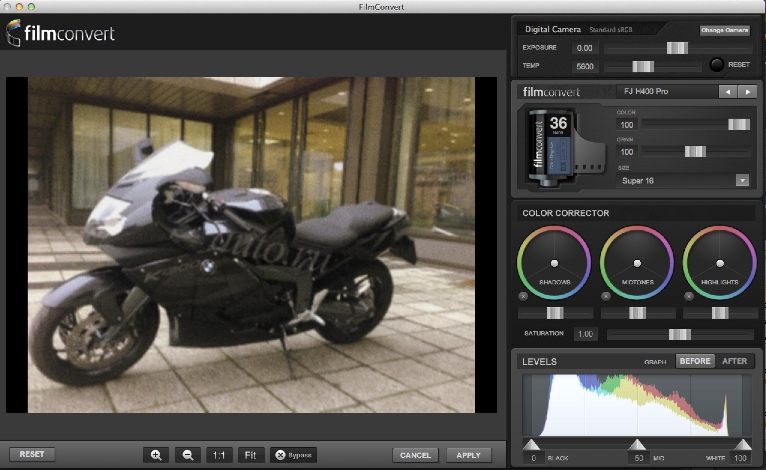This screenshot has height=470, width=766.
Task: Click the Midtones luminance slider handle
Action: tap(637, 313)
